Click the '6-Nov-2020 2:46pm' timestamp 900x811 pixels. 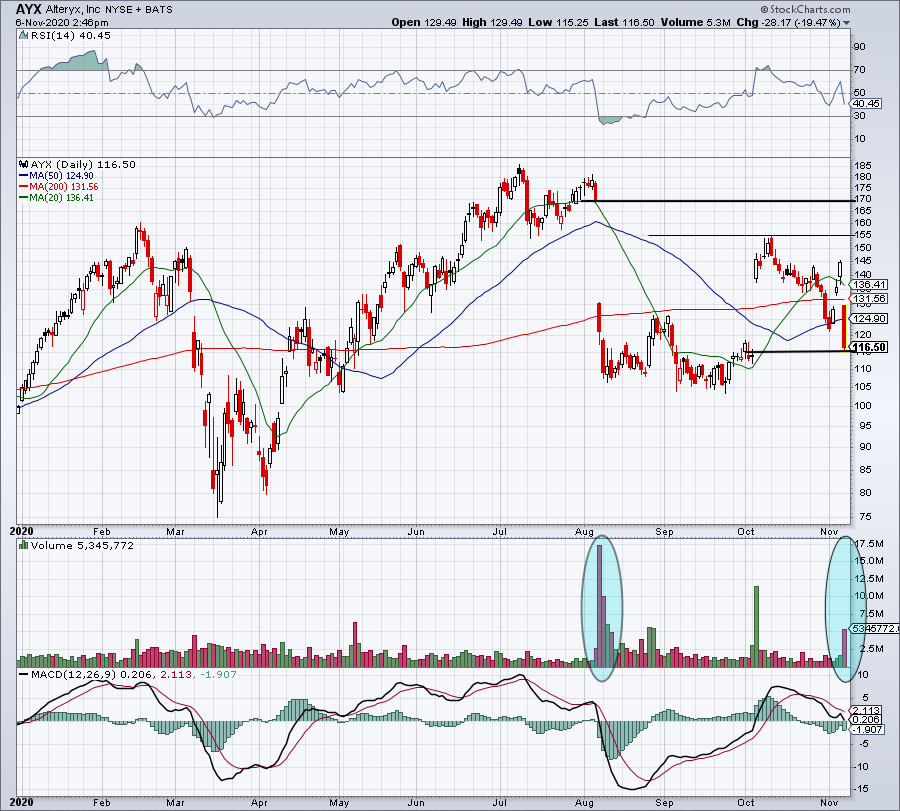62,22
